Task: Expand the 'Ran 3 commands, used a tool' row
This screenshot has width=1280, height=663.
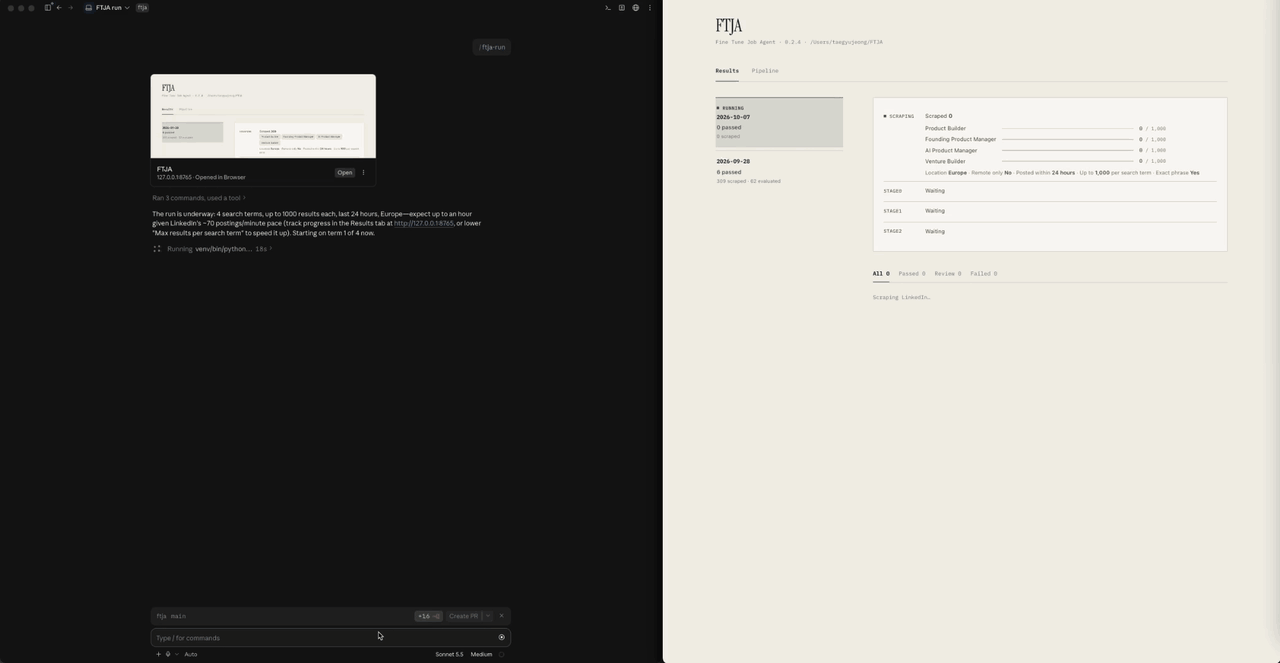Action: pyautogui.click(x=198, y=198)
